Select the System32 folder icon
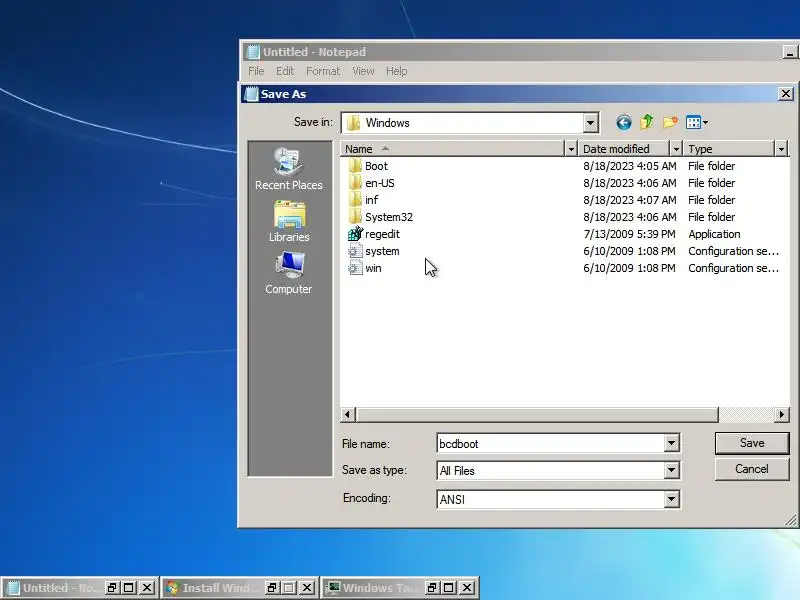Image resolution: width=800 pixels, height=600 pixels. click(x=355, y=217)
